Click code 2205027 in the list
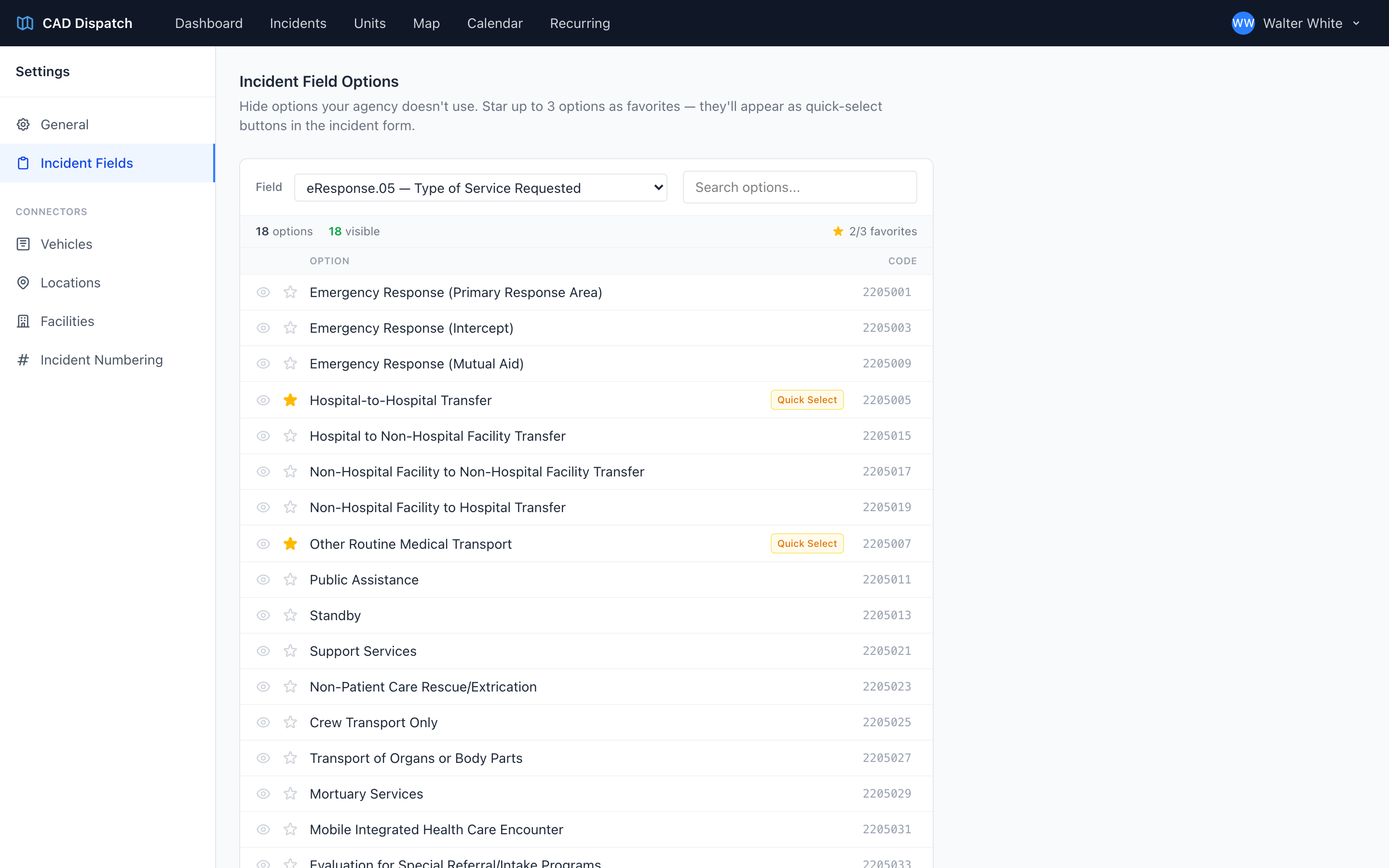 pos(887,758)
